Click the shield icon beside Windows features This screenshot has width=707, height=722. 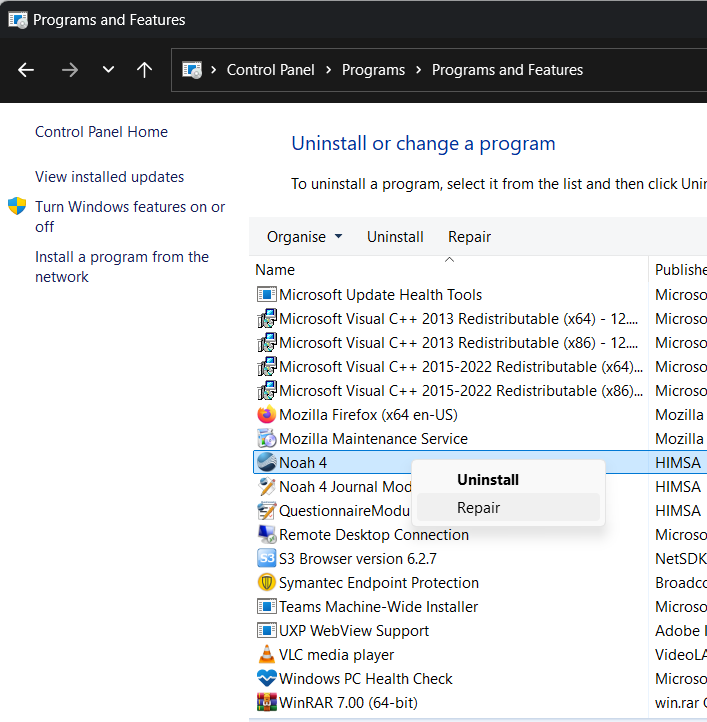(x=17, y=206)
